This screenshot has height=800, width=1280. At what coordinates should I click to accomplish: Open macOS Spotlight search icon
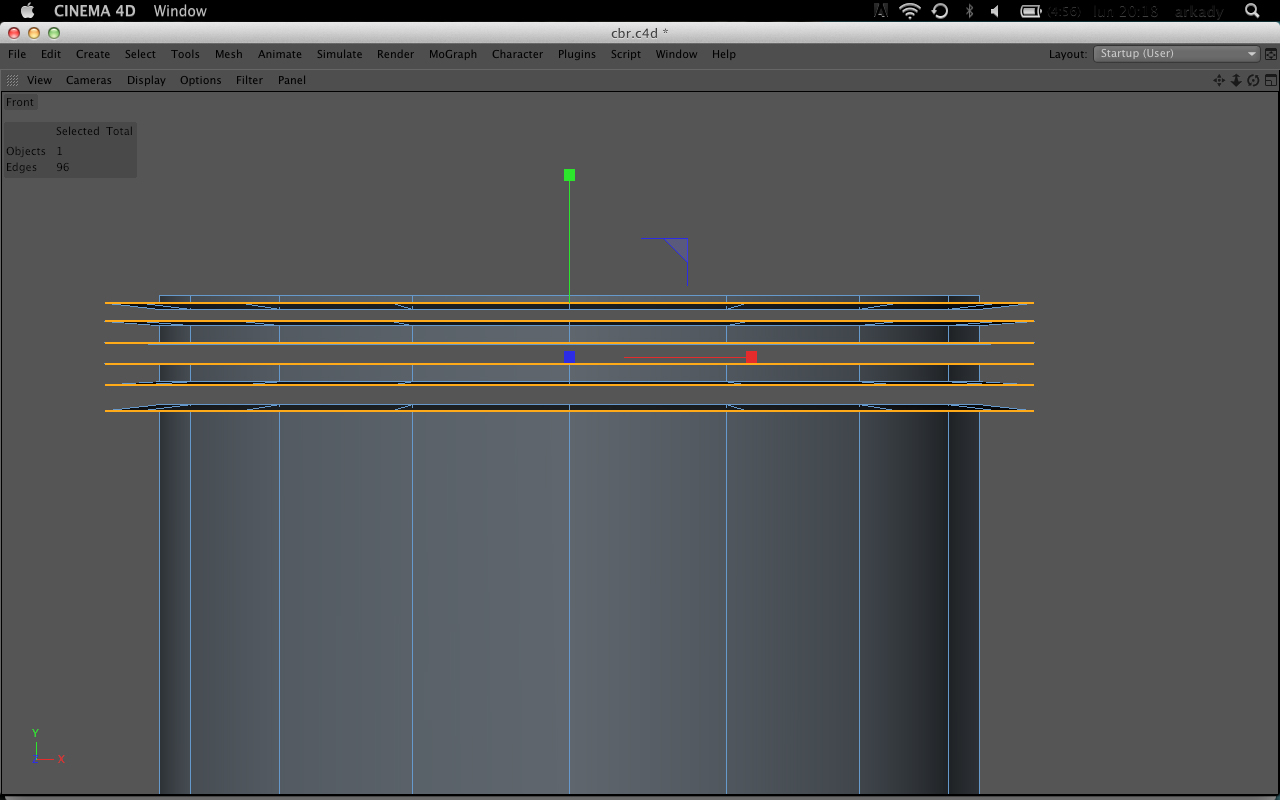click(1252, 11)
